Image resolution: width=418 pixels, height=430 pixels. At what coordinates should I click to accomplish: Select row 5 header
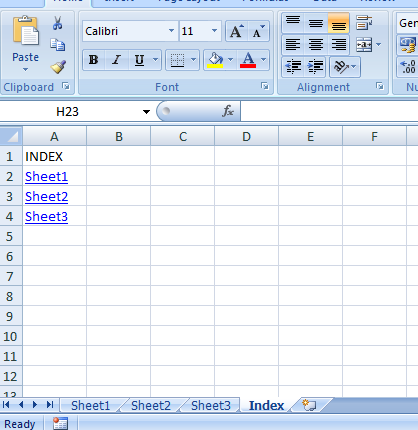coord(11,236)
